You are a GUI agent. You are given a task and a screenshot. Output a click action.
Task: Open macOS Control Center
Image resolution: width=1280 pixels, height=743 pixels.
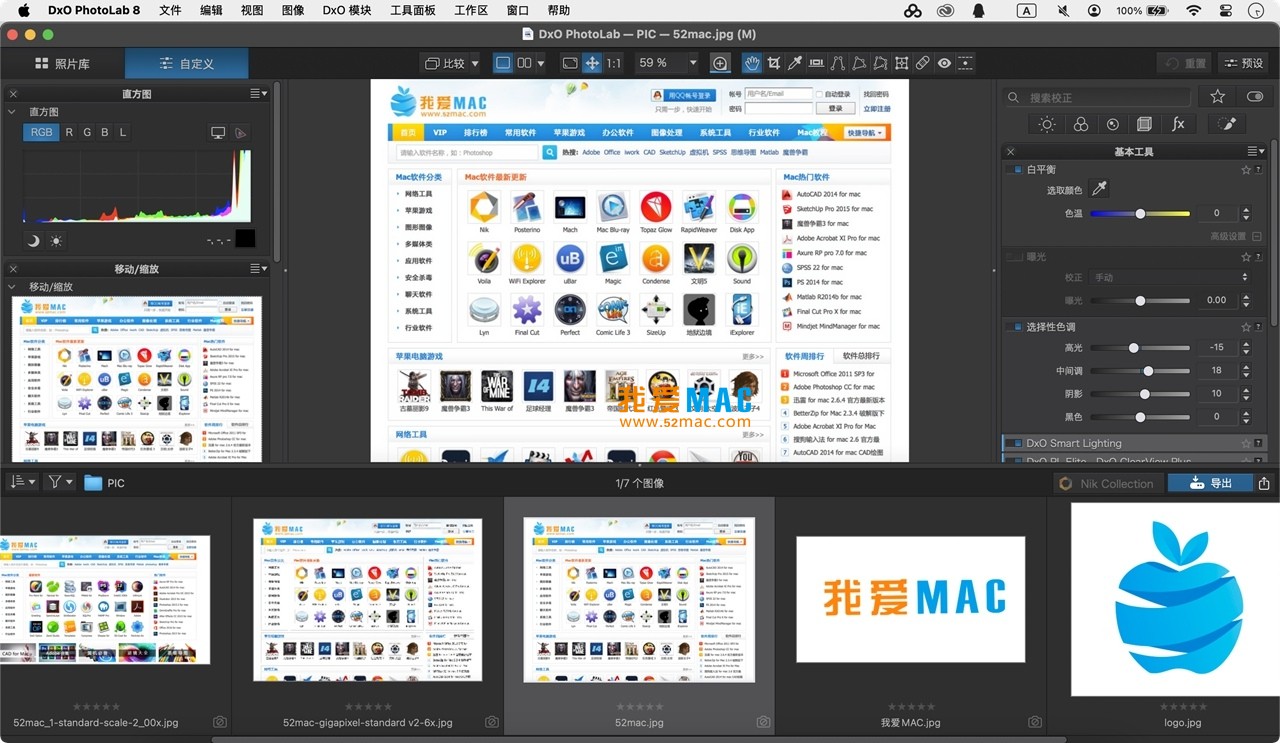(1226, 11)
